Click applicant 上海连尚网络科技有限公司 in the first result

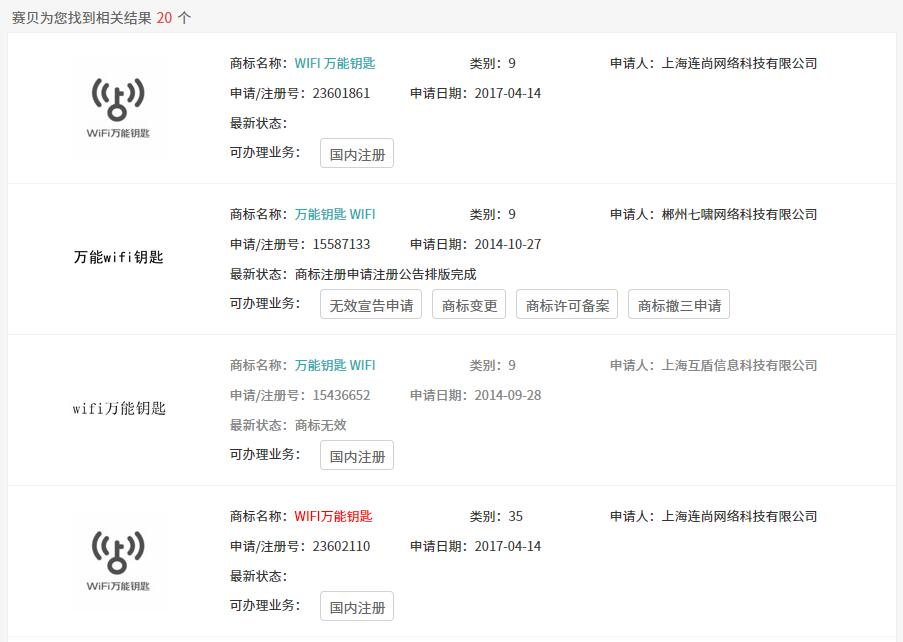coord(739,63)
